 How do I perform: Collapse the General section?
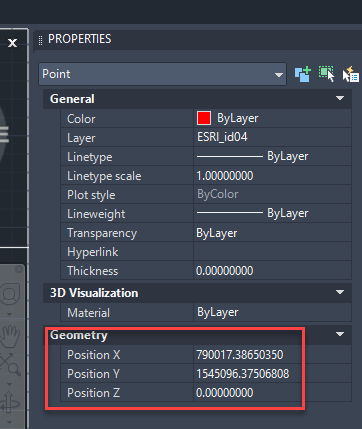[340, 98]
